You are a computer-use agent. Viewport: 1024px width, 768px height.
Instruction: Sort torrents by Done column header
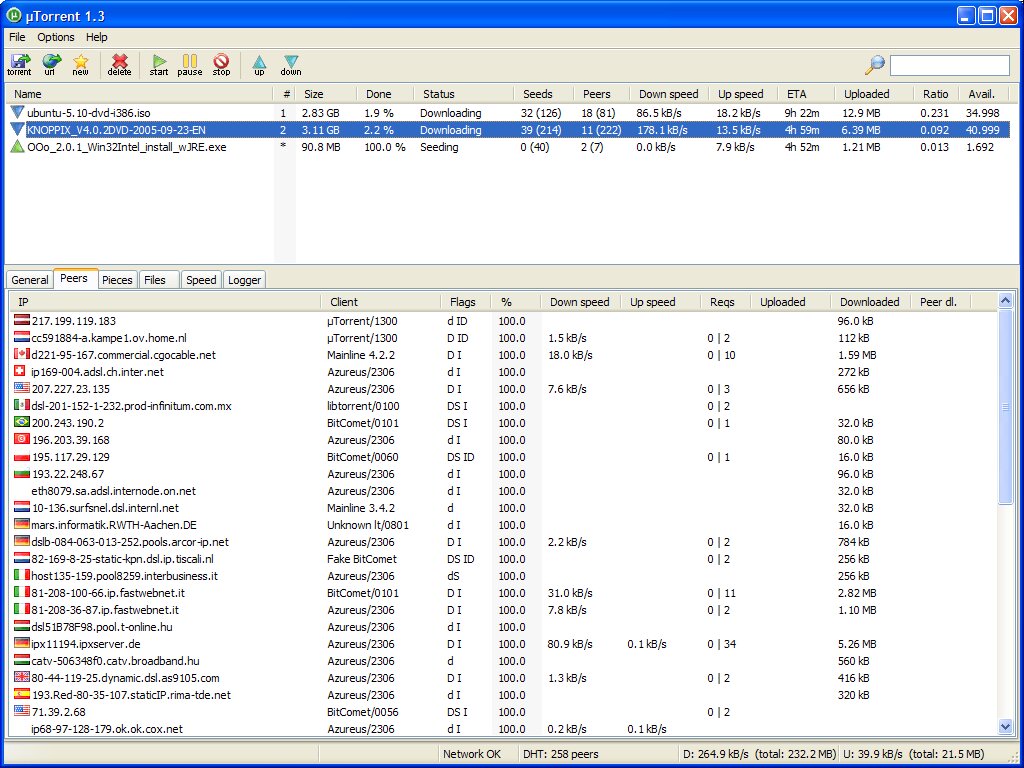click(385, 94)
